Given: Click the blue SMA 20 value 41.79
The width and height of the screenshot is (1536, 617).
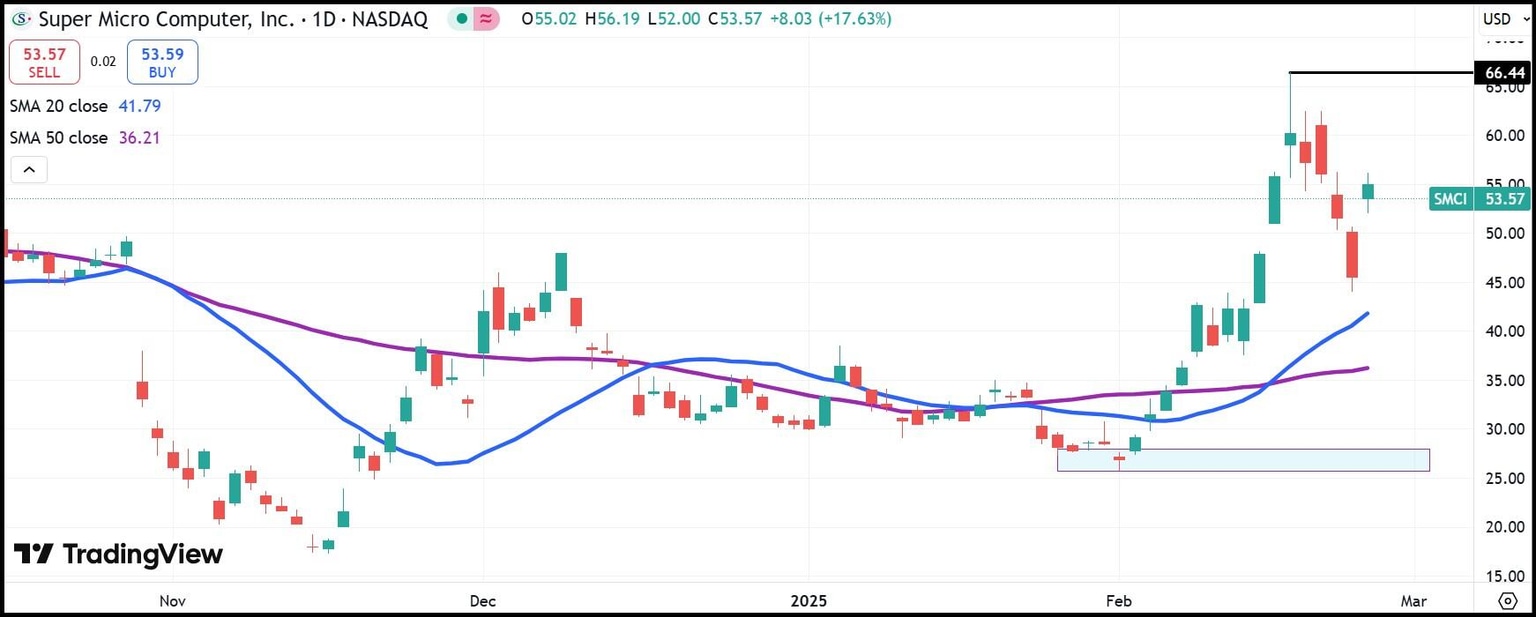Looking at the screenshot, I should (138, 105).
